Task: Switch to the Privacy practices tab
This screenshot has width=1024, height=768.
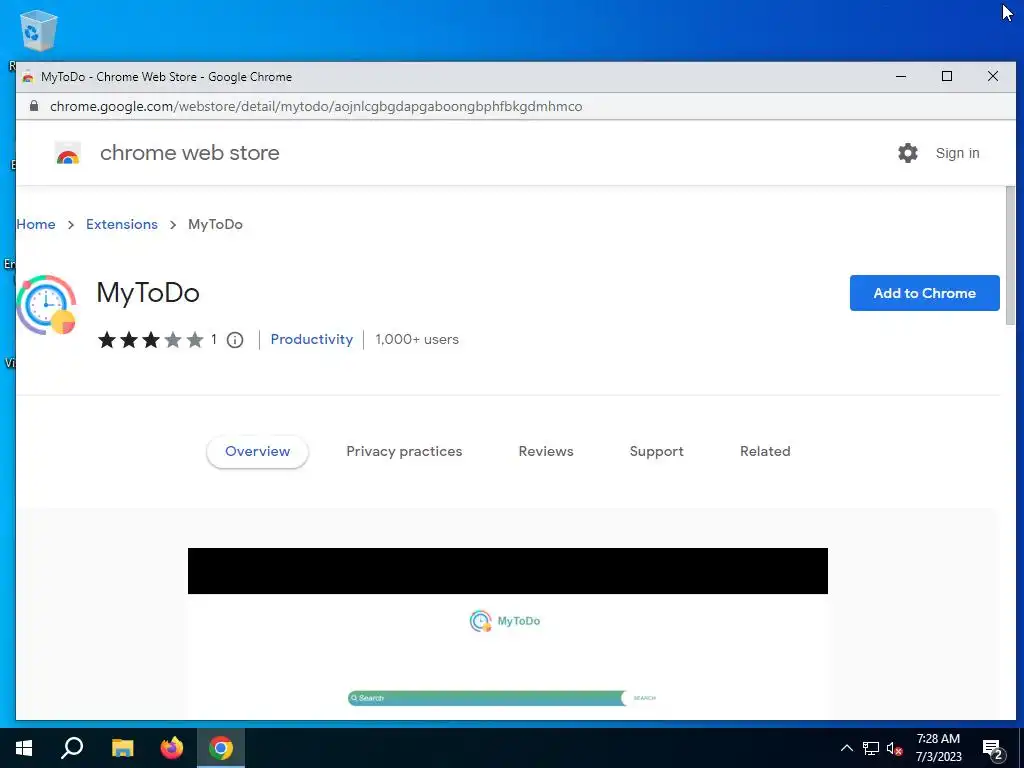Action: pyautogui.click(x=404, y=451)
